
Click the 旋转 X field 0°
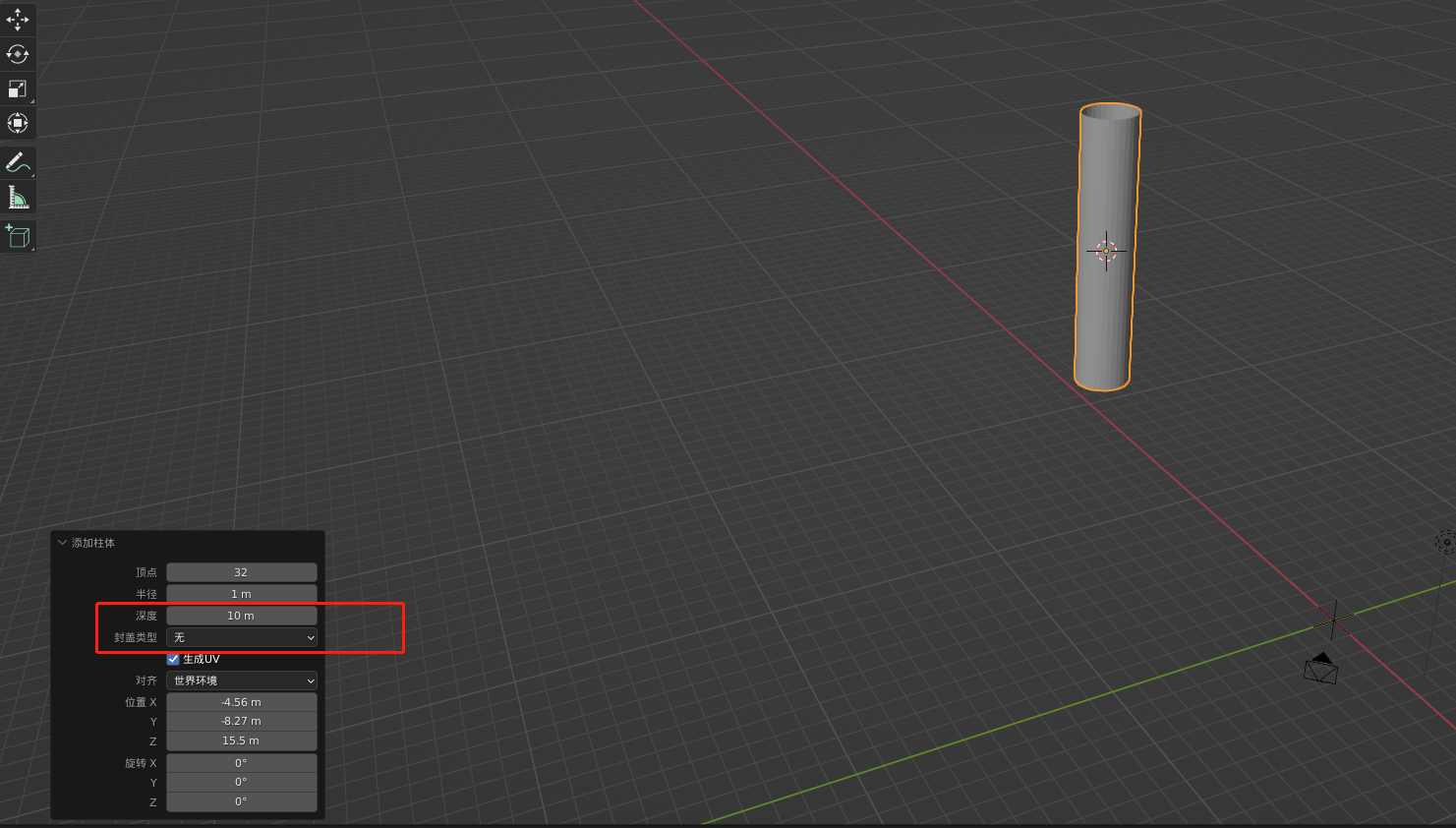pyautogui.click(x=242, y=763)
